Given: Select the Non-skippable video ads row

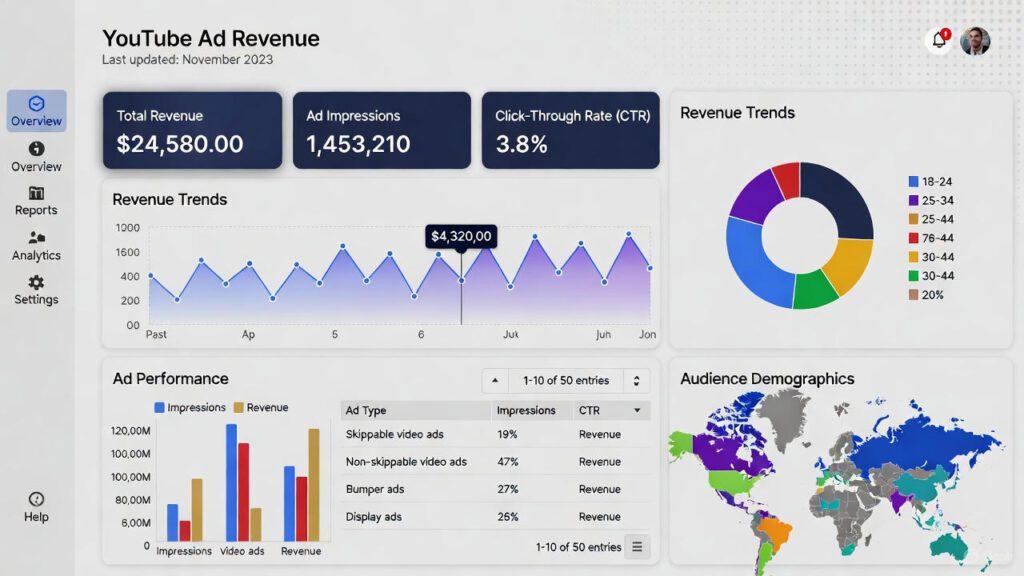Looking at the screenshot, I should coord(495,462).
